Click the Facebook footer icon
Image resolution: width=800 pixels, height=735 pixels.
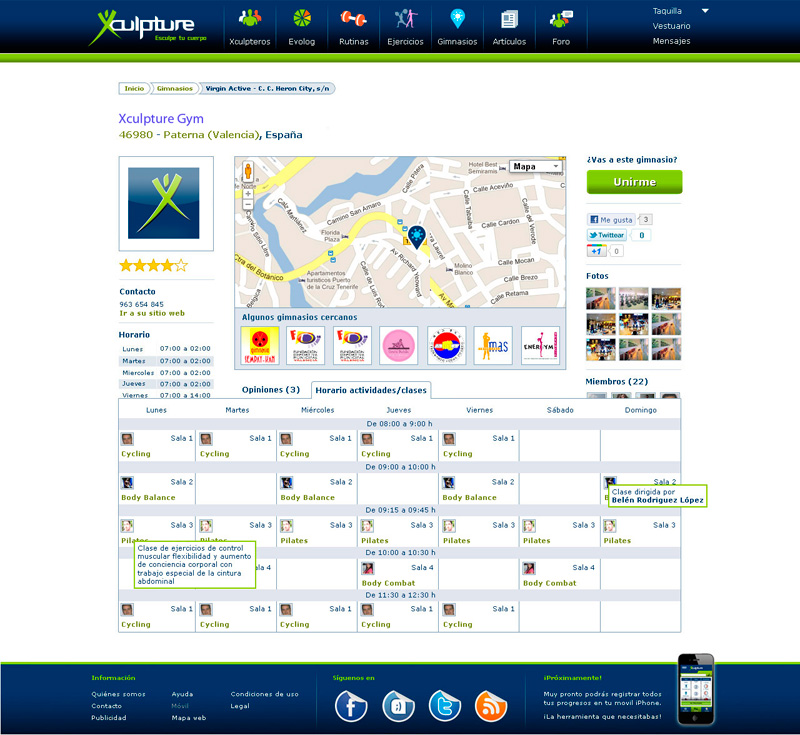[x=351, y=706]
